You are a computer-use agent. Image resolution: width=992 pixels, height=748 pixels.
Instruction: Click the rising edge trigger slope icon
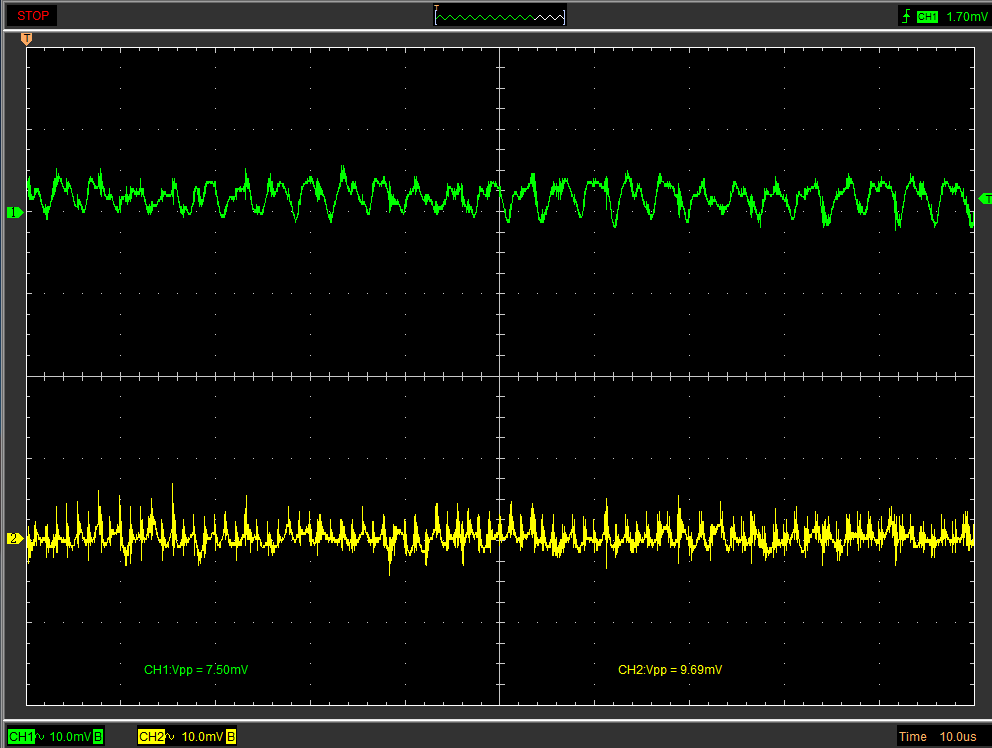[906, 16]
